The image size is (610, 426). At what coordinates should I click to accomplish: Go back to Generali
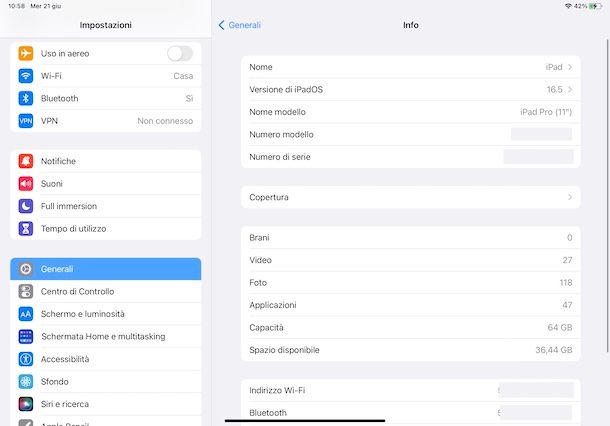(x=240, y=25)
